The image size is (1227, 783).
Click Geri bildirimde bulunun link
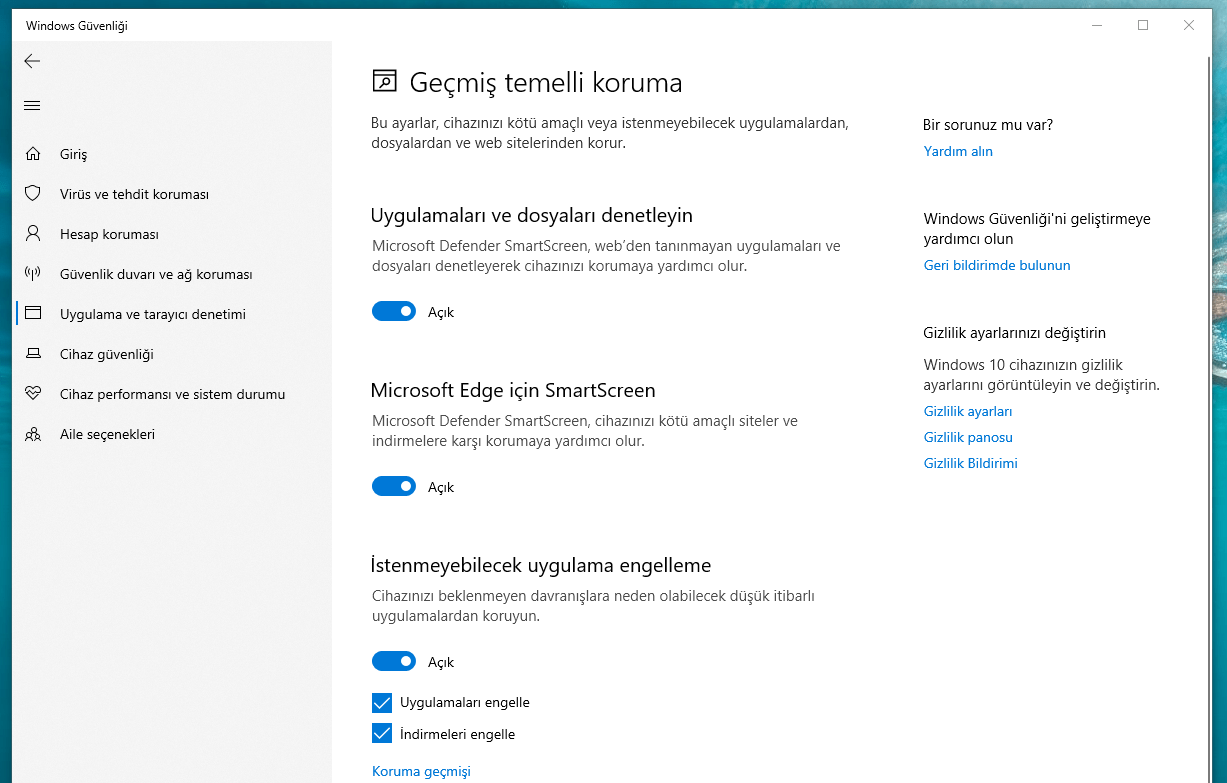[997, 265]
